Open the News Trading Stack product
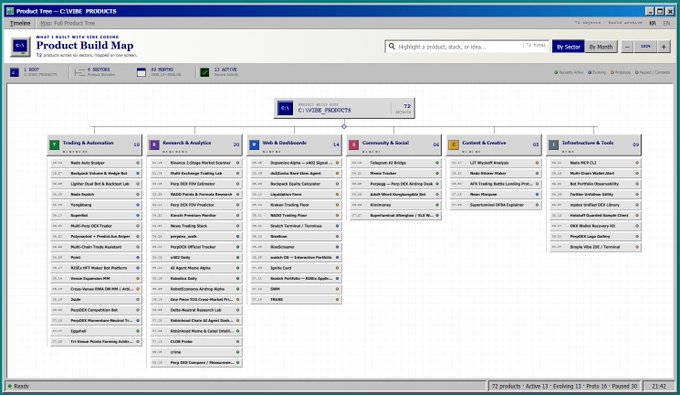The height and width of the screenshot is (395, 680). (x=196, y=226)
